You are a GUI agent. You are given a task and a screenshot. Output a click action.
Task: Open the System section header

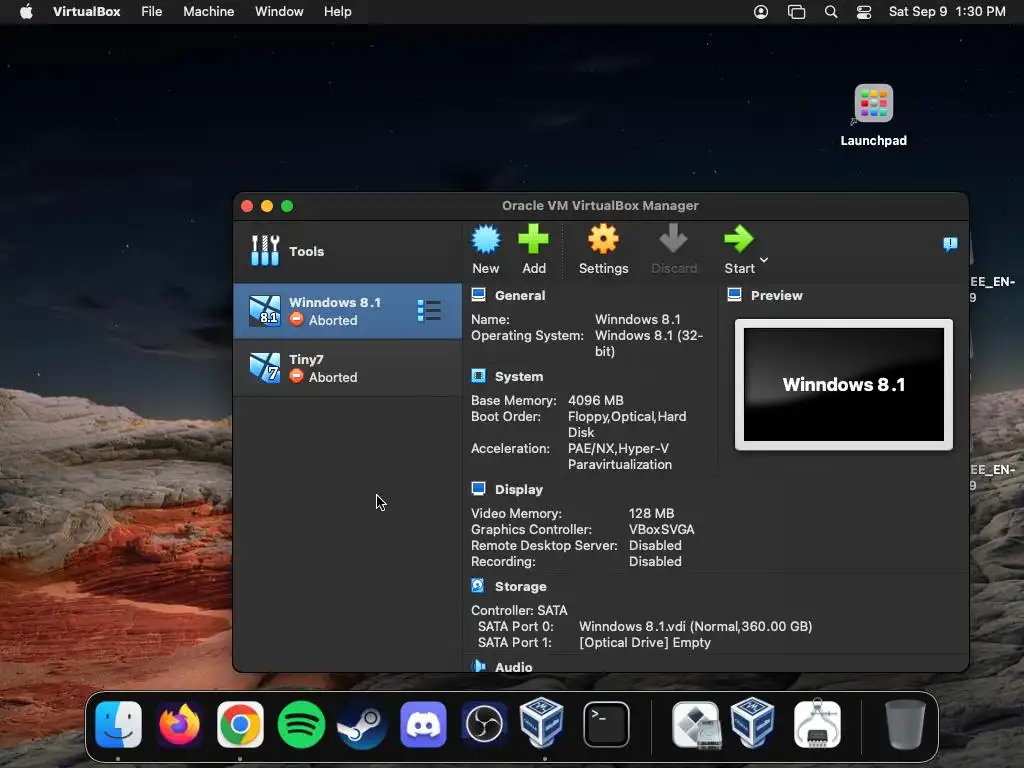tap(519, 377)
